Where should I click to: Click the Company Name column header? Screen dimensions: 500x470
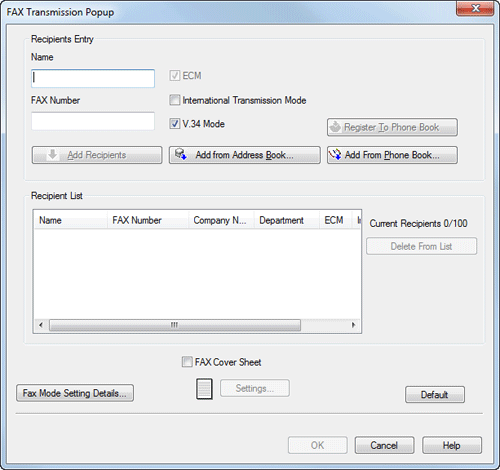pos(221,220)
